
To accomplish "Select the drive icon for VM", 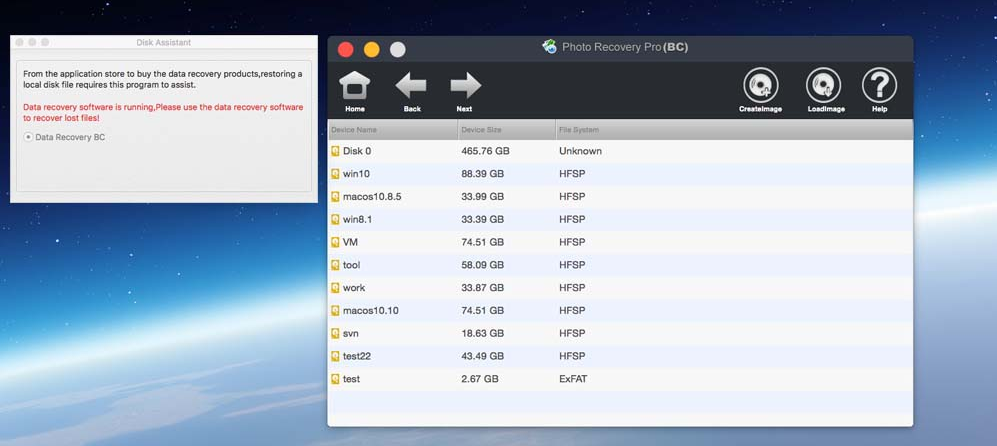I will (x=335, y=242).
